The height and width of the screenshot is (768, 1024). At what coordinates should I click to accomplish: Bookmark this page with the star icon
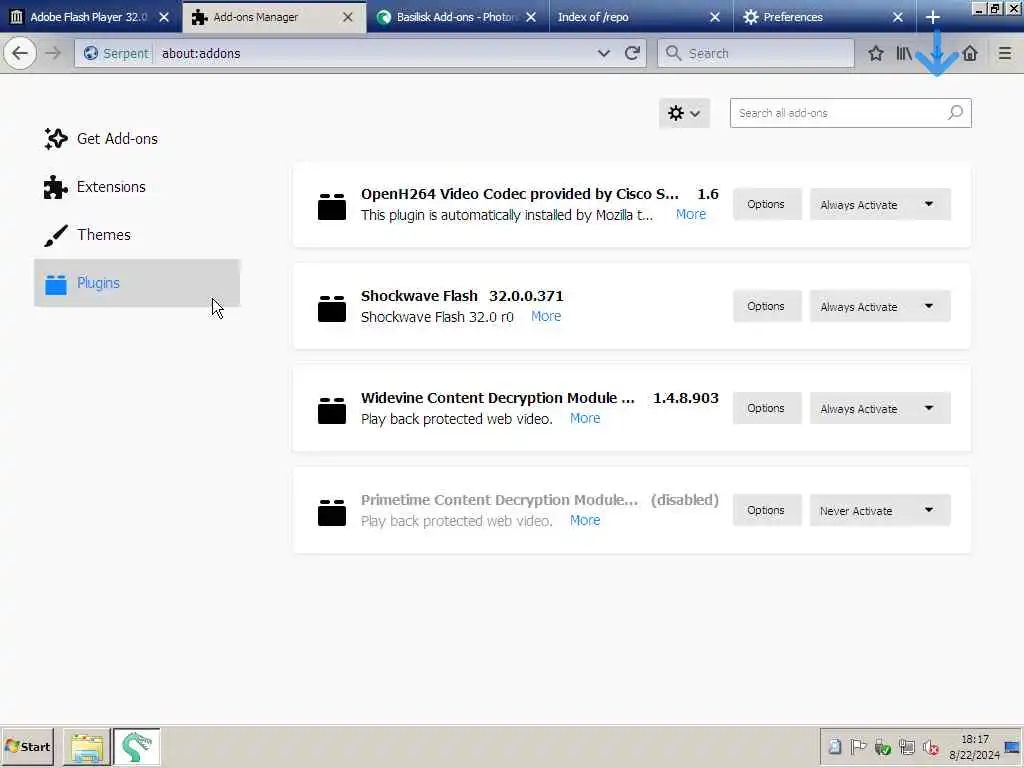click(876, 53)
